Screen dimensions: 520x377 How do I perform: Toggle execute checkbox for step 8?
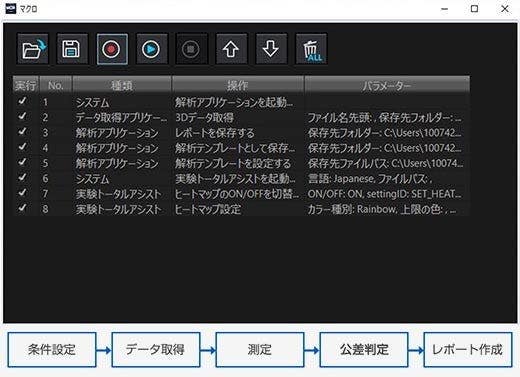(x=22, y=208)
